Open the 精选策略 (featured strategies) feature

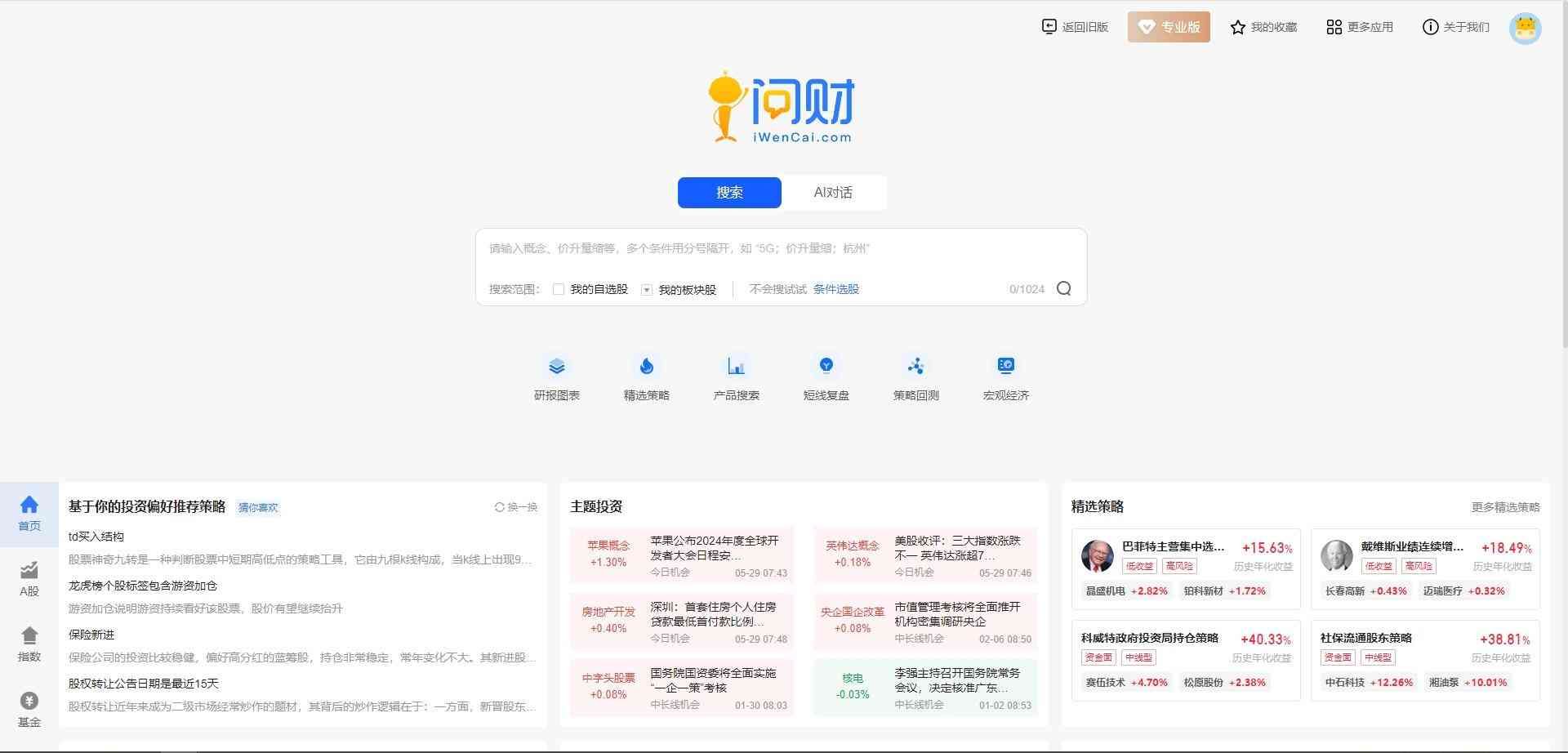647,376
